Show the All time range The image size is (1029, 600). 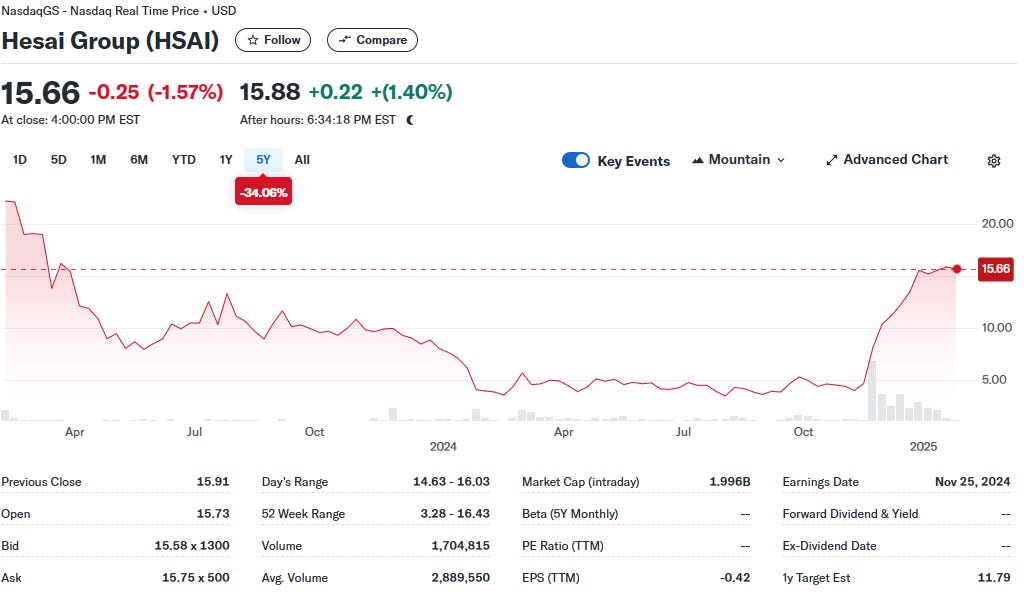[302, 160]
